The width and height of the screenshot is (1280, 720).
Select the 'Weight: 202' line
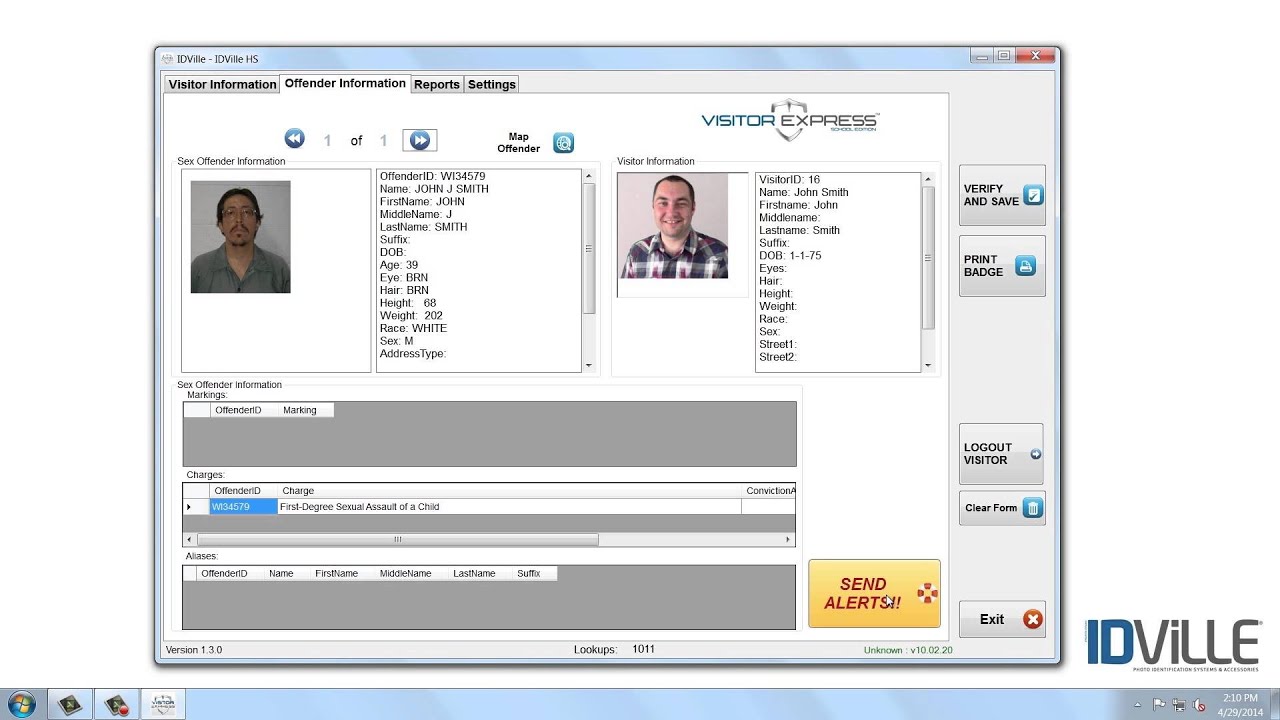(x=411, y=316)
